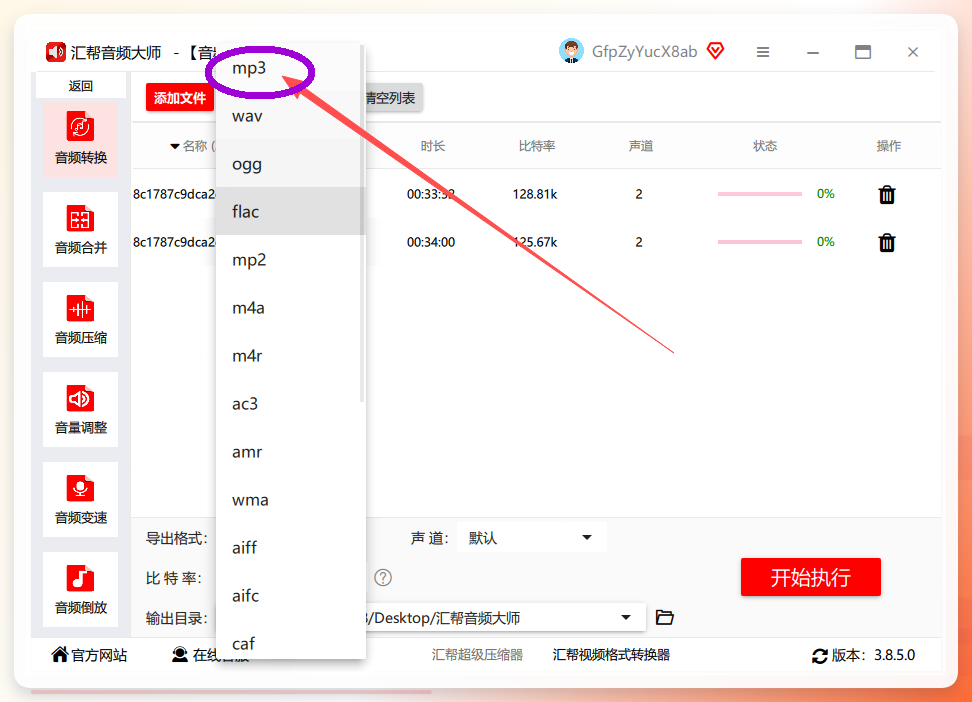Click the 开始执行 start button
The width and height of the screenshot is (972, 702).
tap(810, 577)
